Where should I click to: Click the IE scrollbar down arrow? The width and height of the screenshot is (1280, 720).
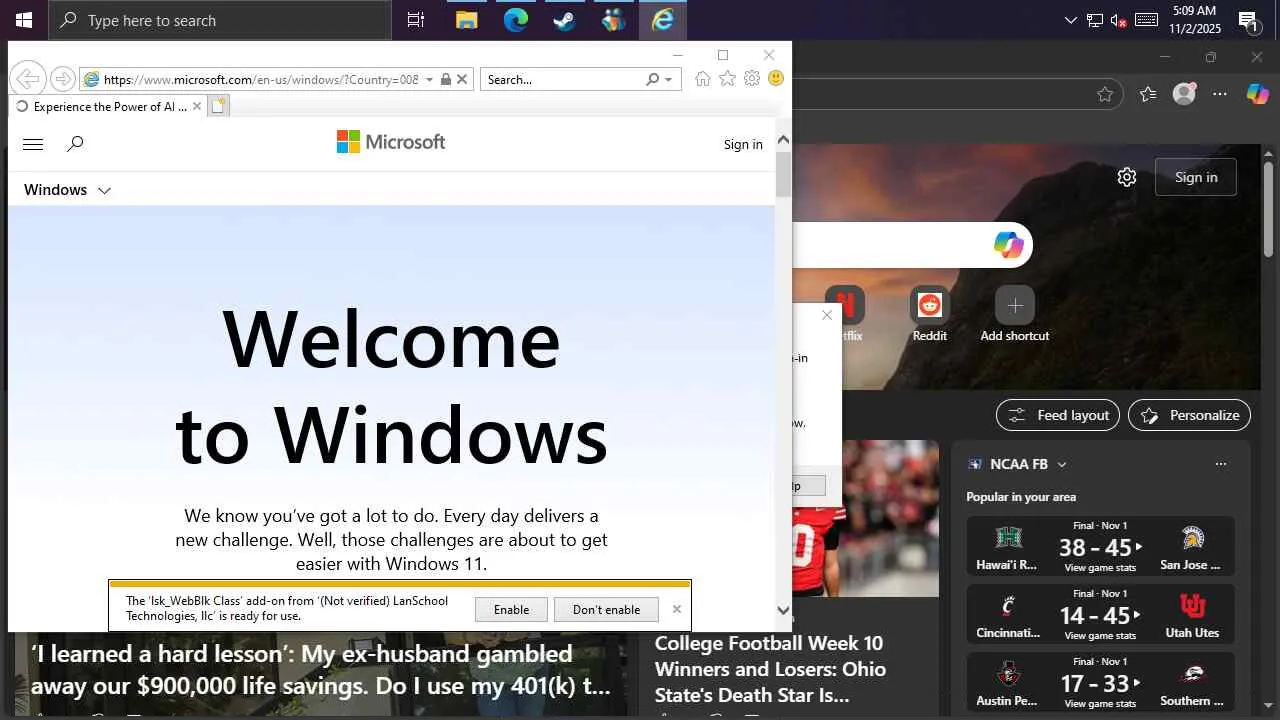pos(783,610)
